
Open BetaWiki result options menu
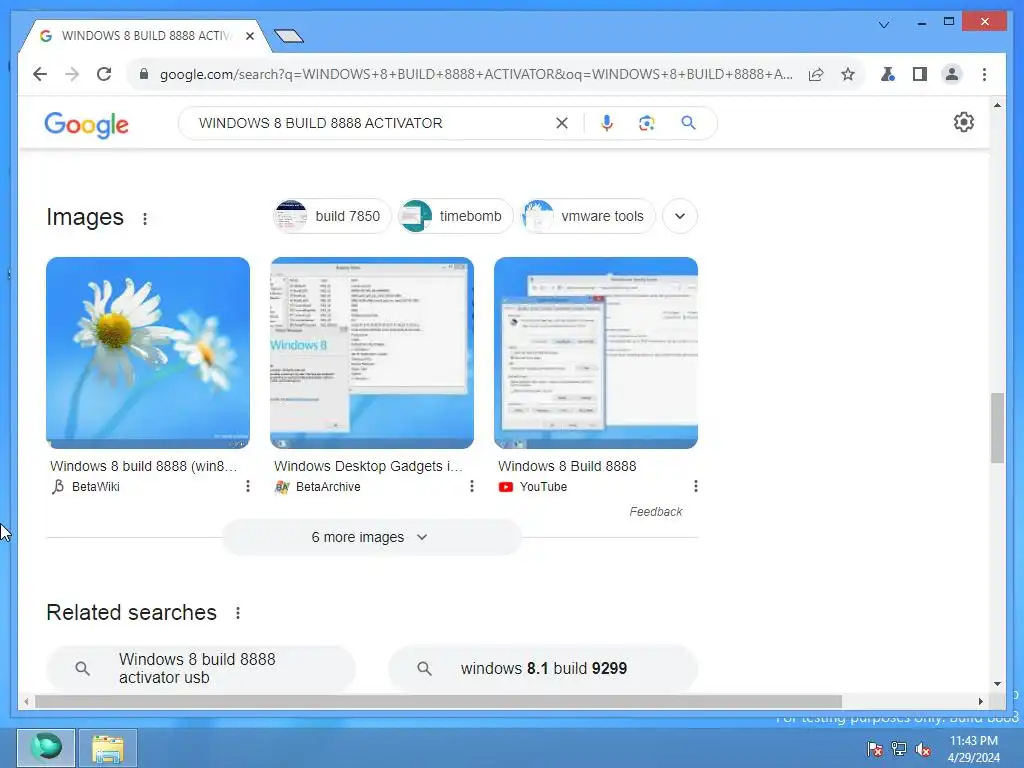pyautogui.click(x=248, y=486)
